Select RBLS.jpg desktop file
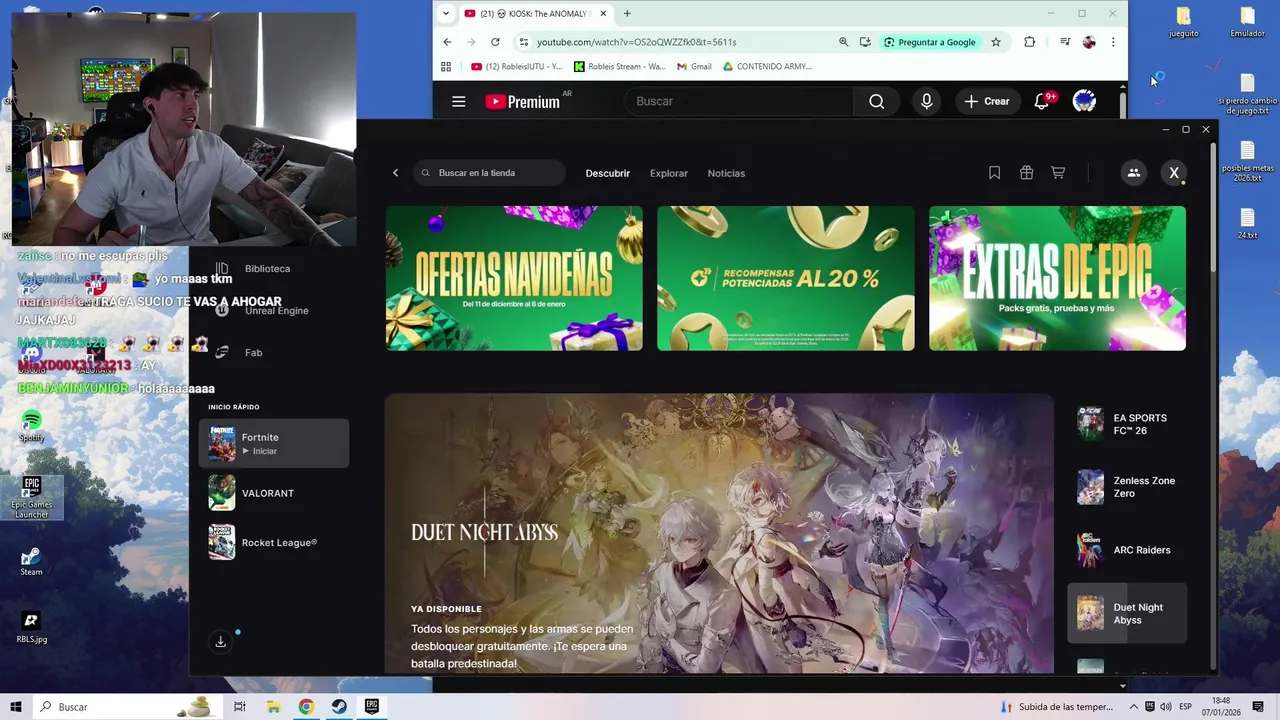Viewport: 1280px width, 720px height. click(x=31, y=627)
